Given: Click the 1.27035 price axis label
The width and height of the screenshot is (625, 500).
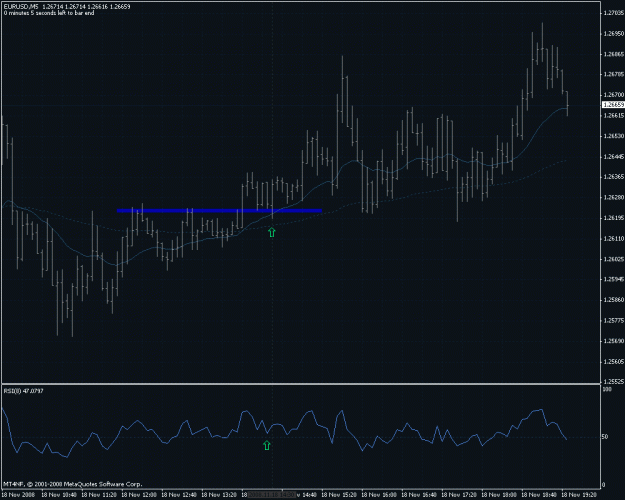Looking at the screenshot, I should pyautogui.click(x=614, y=13).
